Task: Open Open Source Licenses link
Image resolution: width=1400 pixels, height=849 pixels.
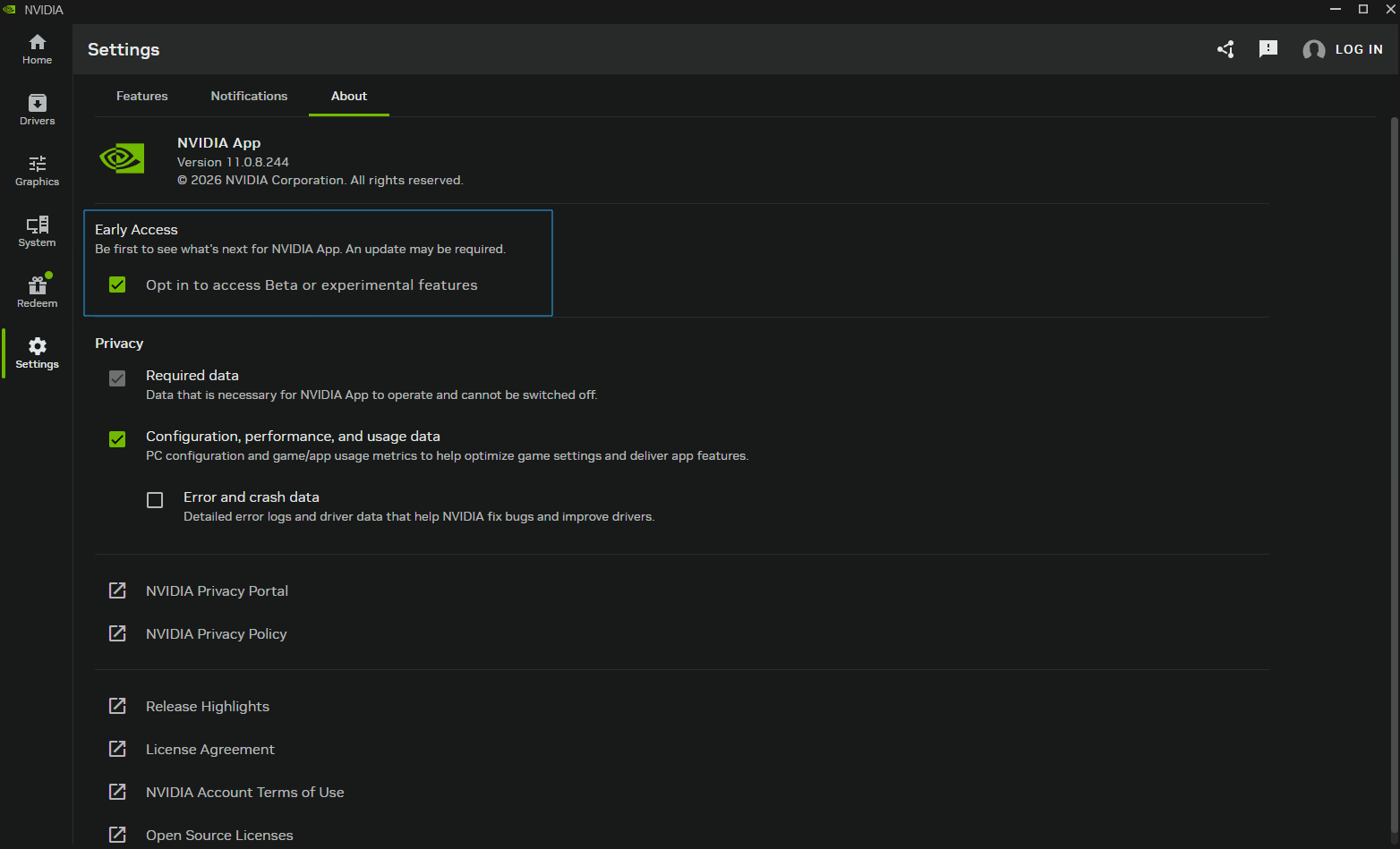Action: 219,835
